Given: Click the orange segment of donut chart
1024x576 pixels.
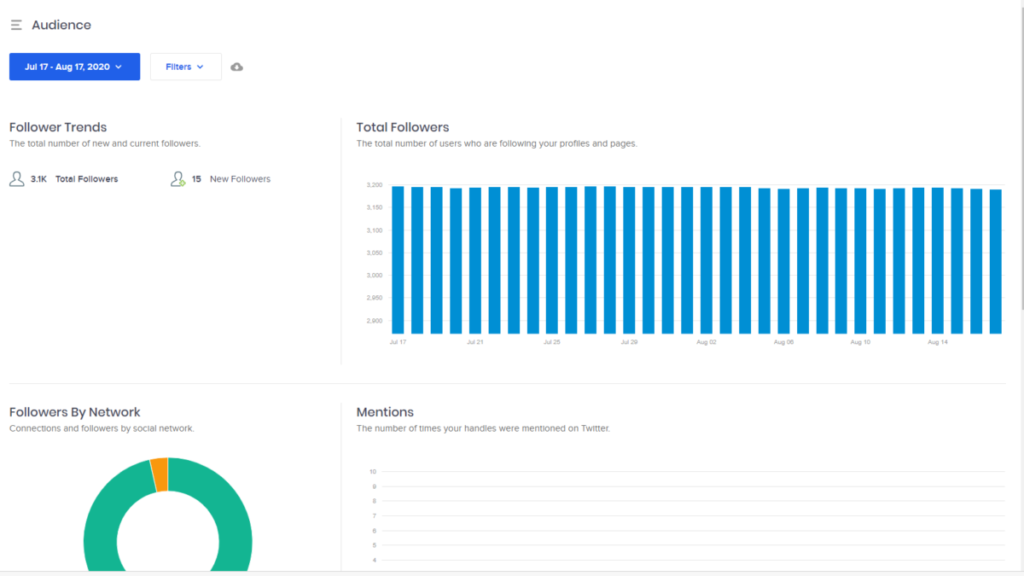Looking at the screenshot, I should [159, 475].
